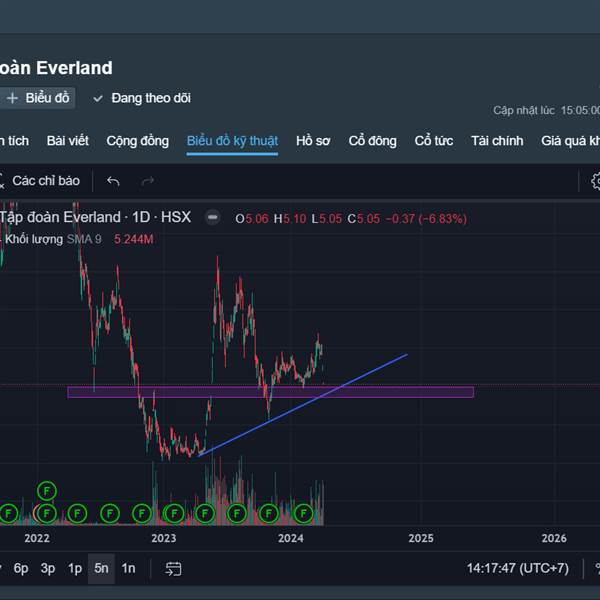Click the lower F marker above the 2022 label
Image resolution: width=600 pixels, height=600 pixels.
[x=47, y=514]
